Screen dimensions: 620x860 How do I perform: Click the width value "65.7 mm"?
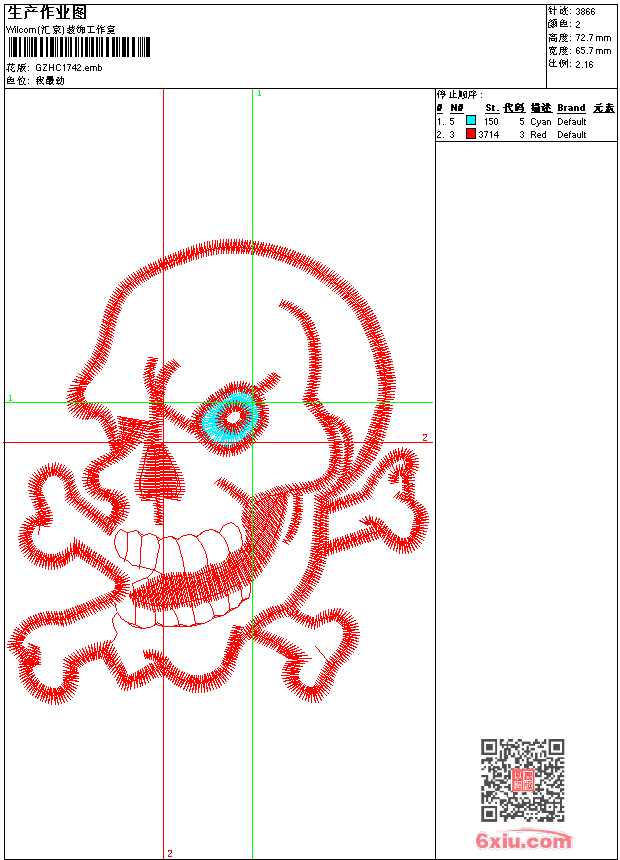(593, 51)
